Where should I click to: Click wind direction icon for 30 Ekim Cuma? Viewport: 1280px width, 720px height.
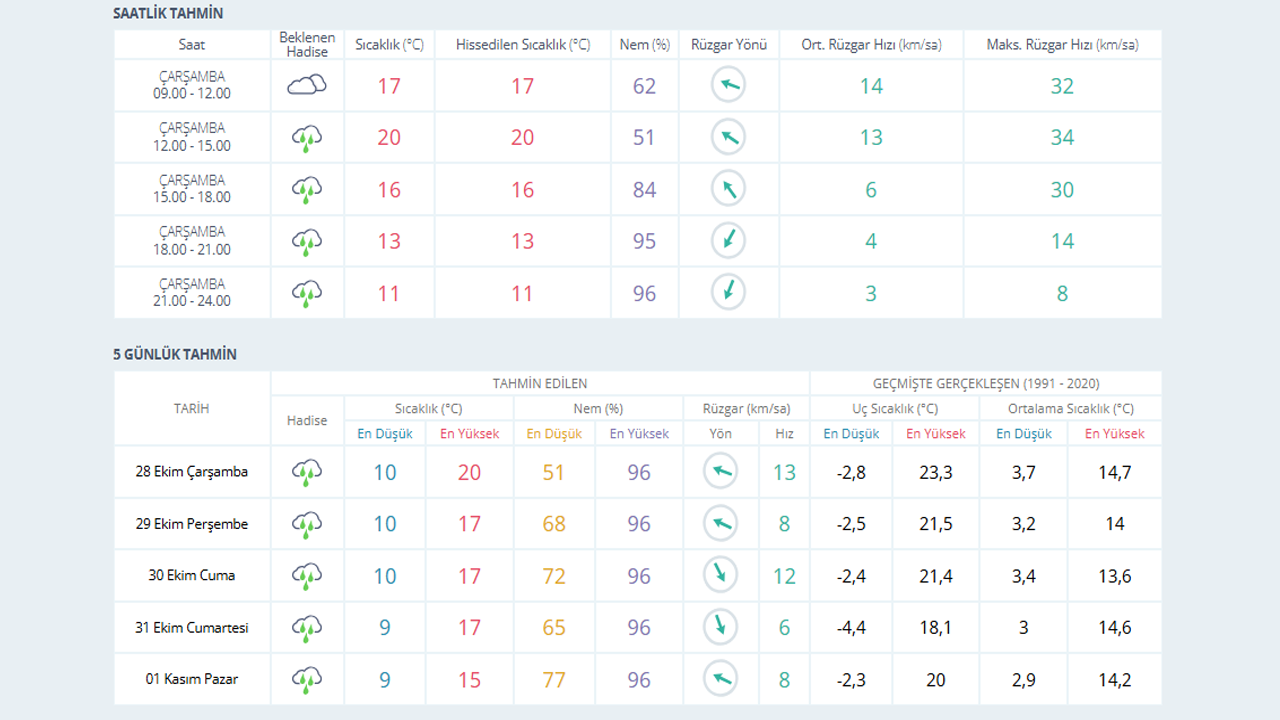pos(720,576)
